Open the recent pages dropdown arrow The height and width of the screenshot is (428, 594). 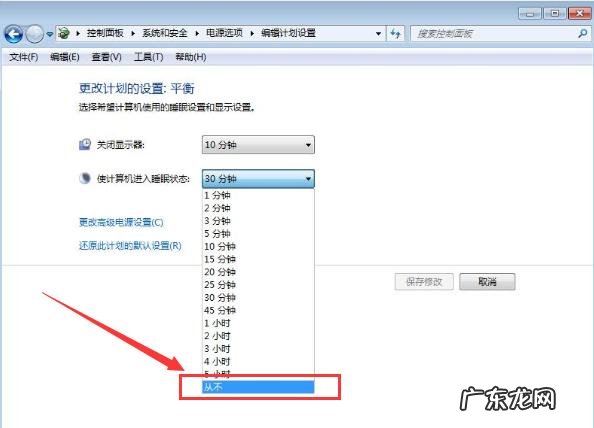[50, 34]
